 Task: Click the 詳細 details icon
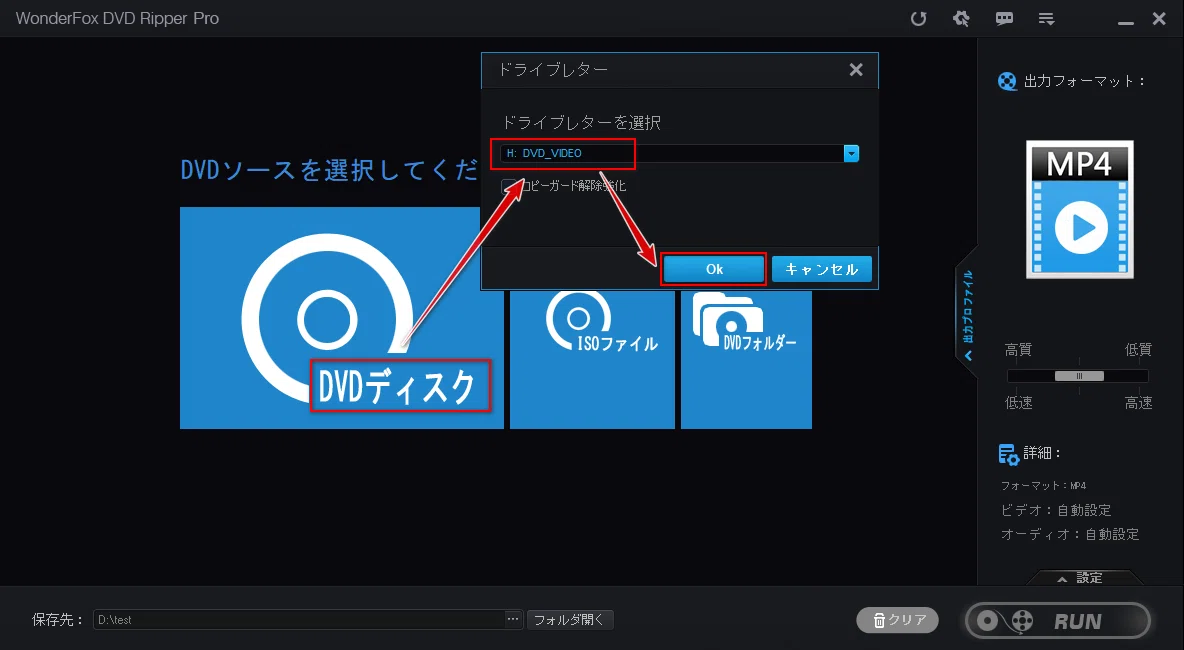point(1009,454)
